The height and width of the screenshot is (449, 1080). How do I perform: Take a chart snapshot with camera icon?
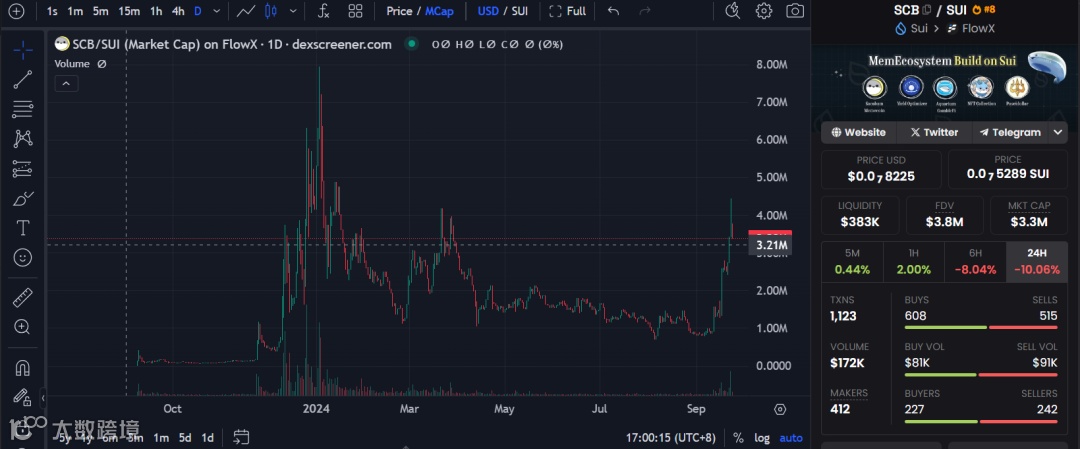tap(795, 11)
